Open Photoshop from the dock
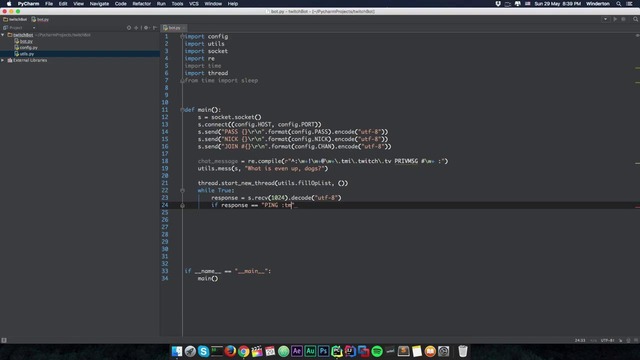Image resolution: width=640 pixels, height=360 pixels. [x=324, y=351]
